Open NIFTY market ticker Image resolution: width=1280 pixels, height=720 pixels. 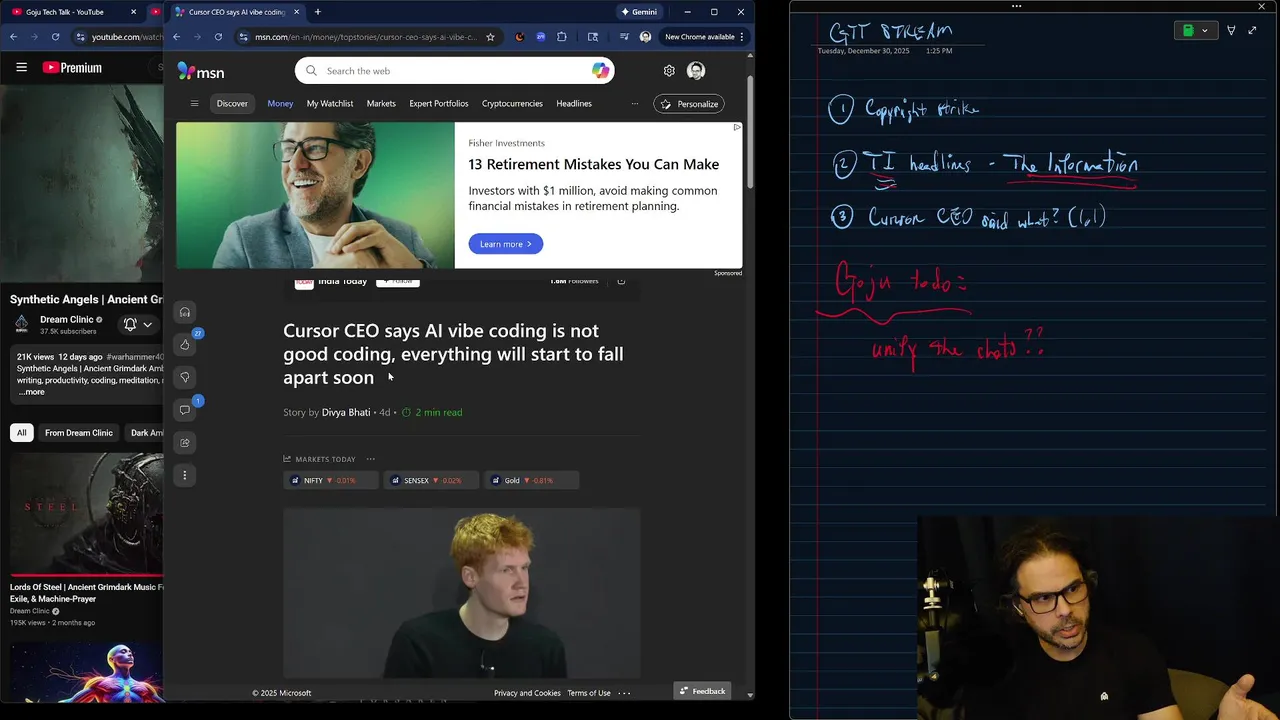(x=330, y=481)
